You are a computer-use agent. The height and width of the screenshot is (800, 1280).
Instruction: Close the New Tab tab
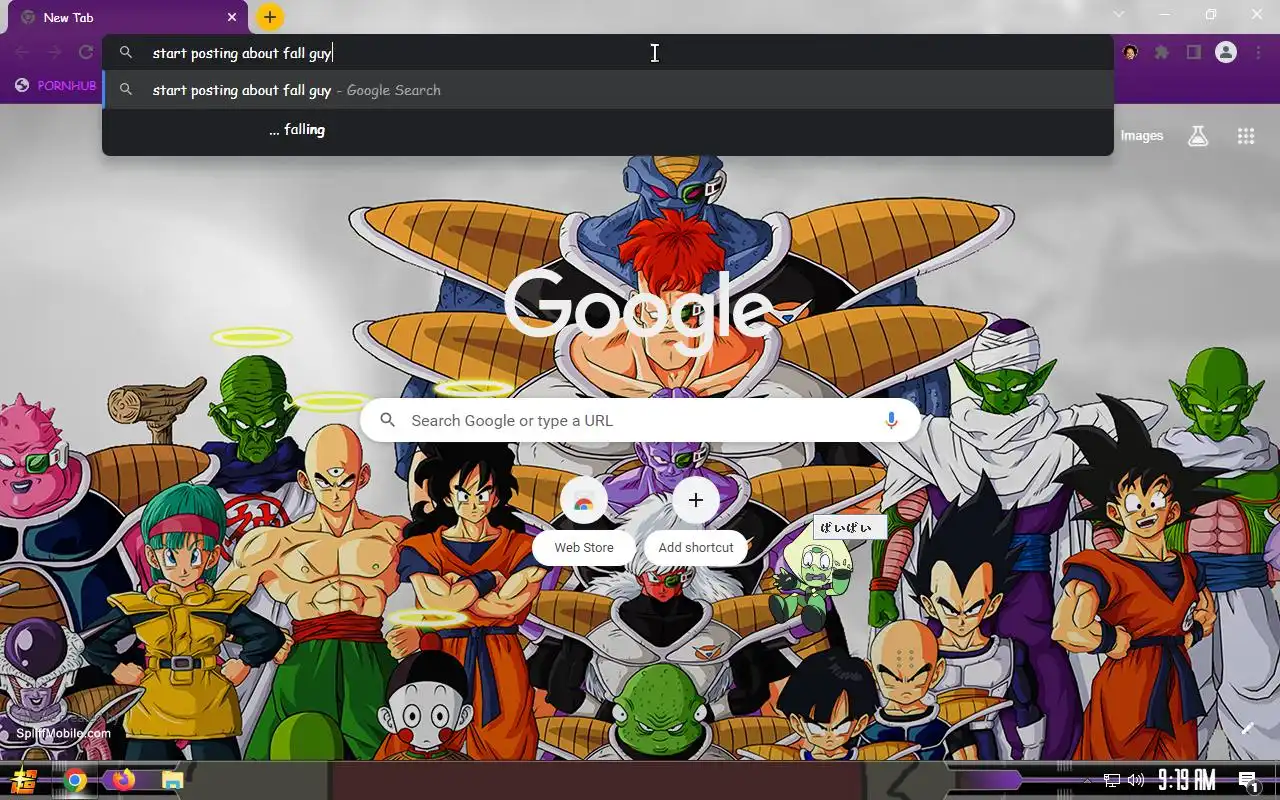(x=232, y=17)
